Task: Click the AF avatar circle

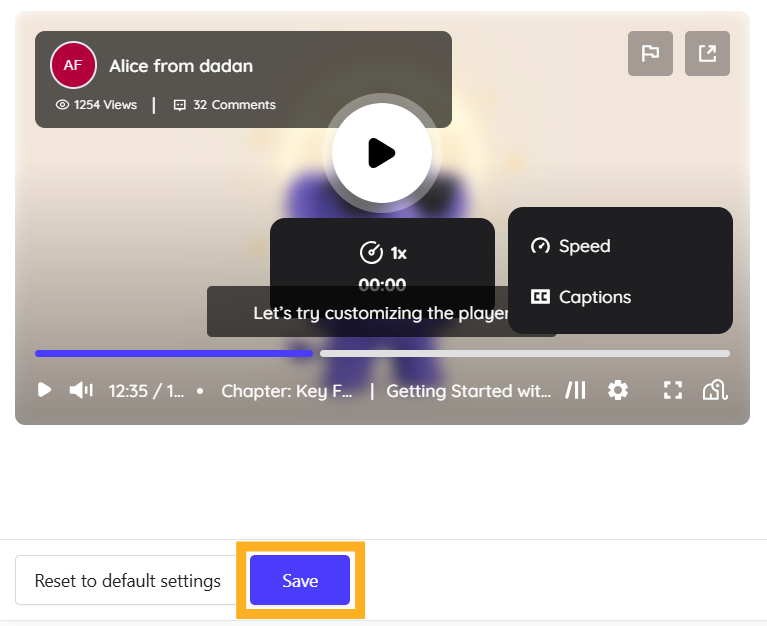Action: [x=73, y=65]
